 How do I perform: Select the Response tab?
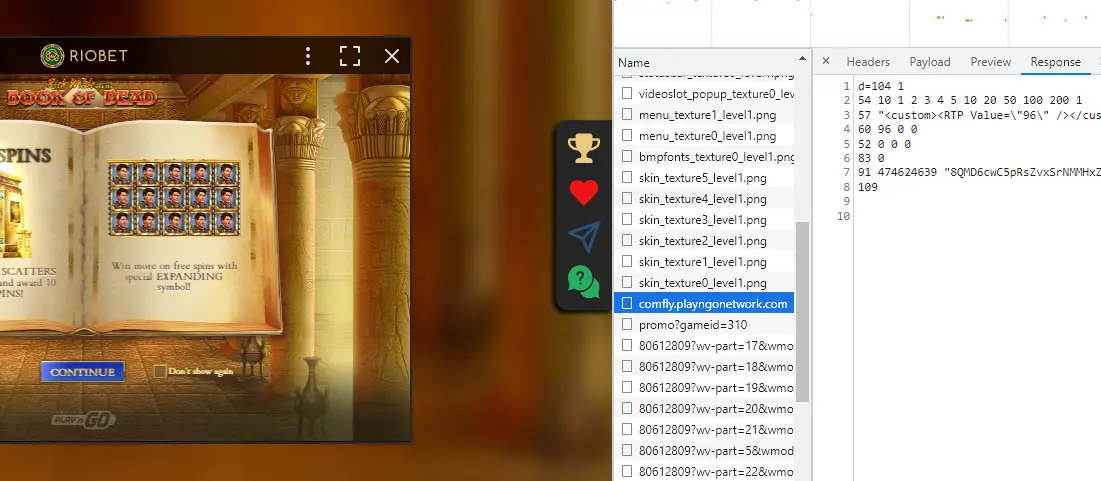pyautogui.click(x=1055, y=62)
